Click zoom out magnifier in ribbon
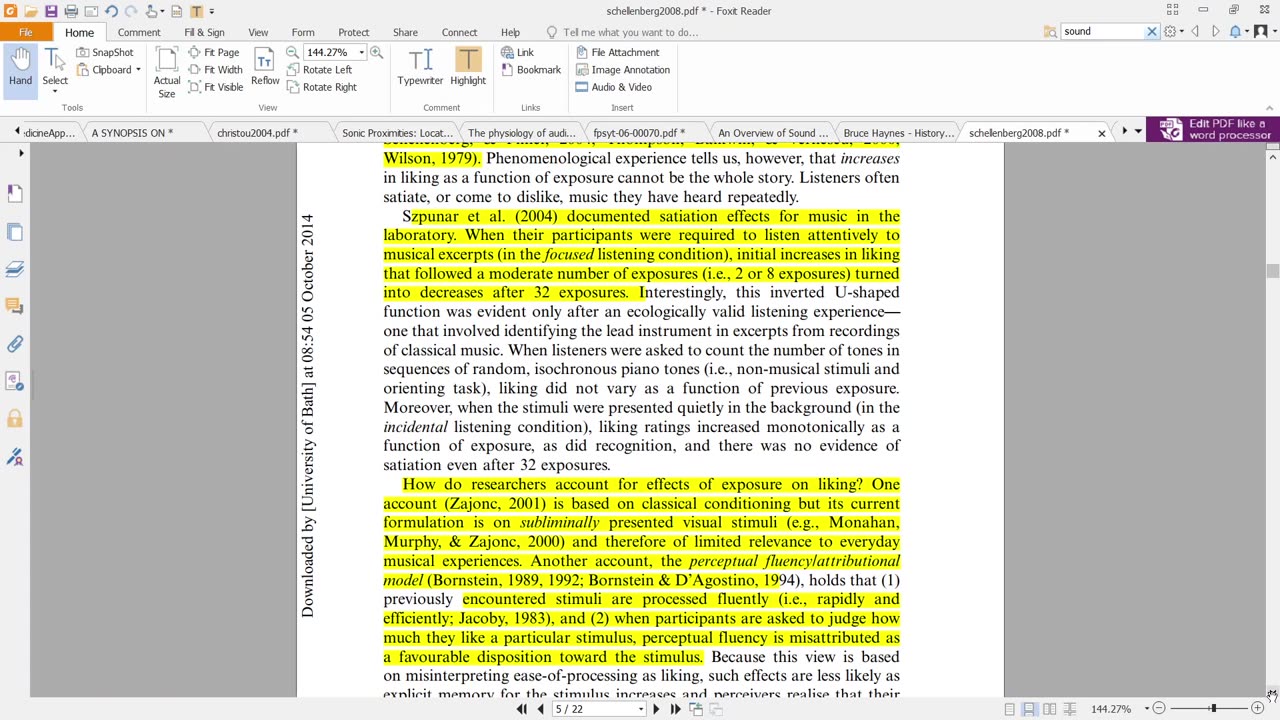Image resolution: width=1280 pixels, height=720 pixels. 292,52
